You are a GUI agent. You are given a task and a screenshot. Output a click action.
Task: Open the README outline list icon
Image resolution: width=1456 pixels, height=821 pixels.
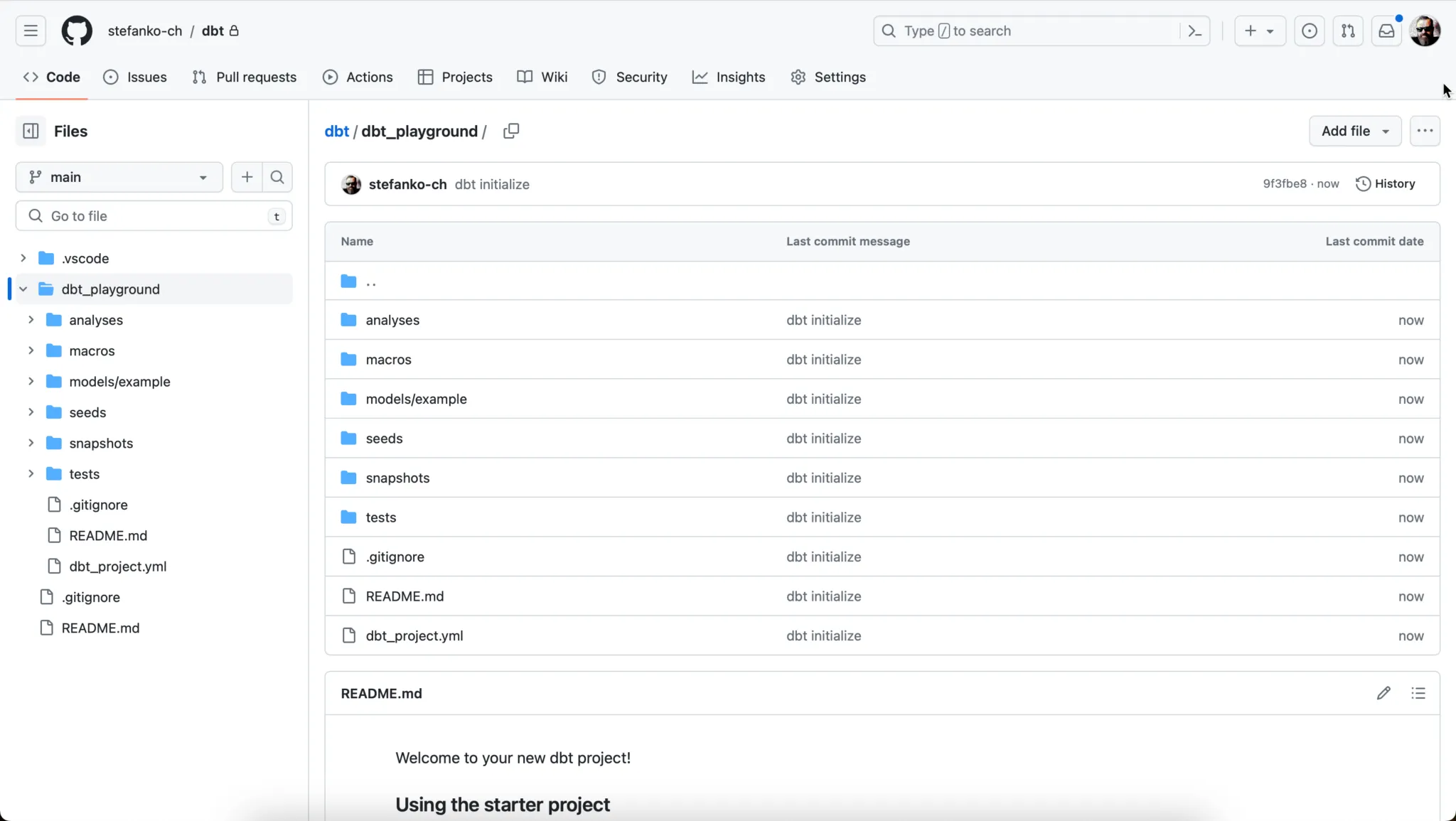1418,693
